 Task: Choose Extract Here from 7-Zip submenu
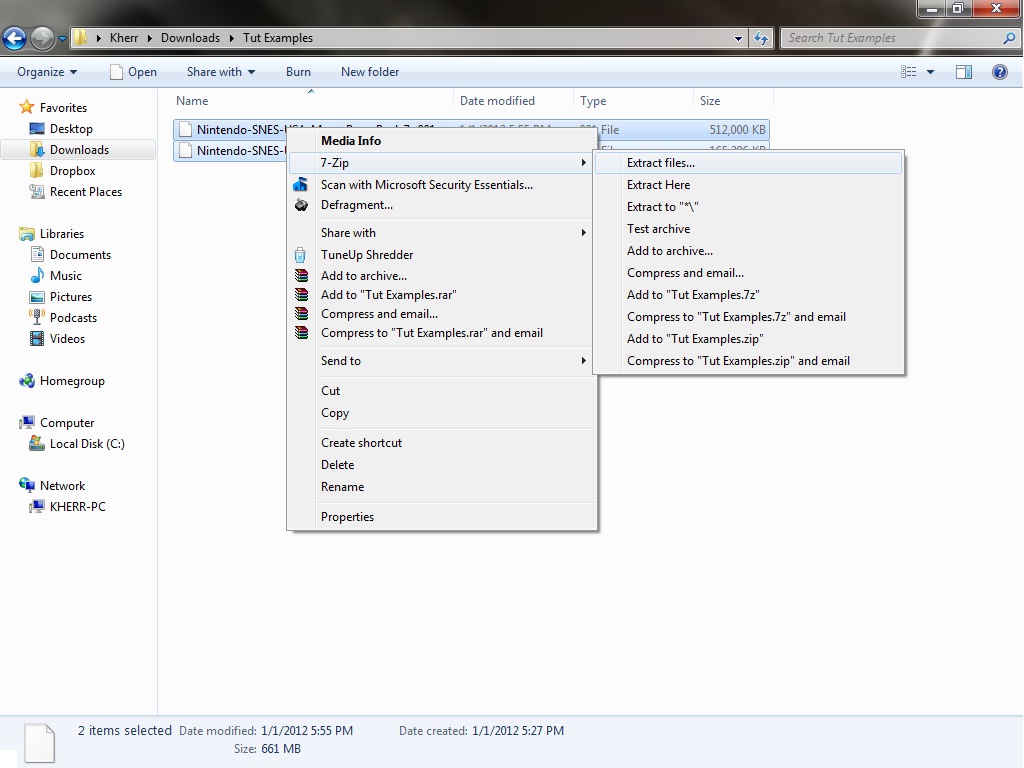(x=658, y=185)
